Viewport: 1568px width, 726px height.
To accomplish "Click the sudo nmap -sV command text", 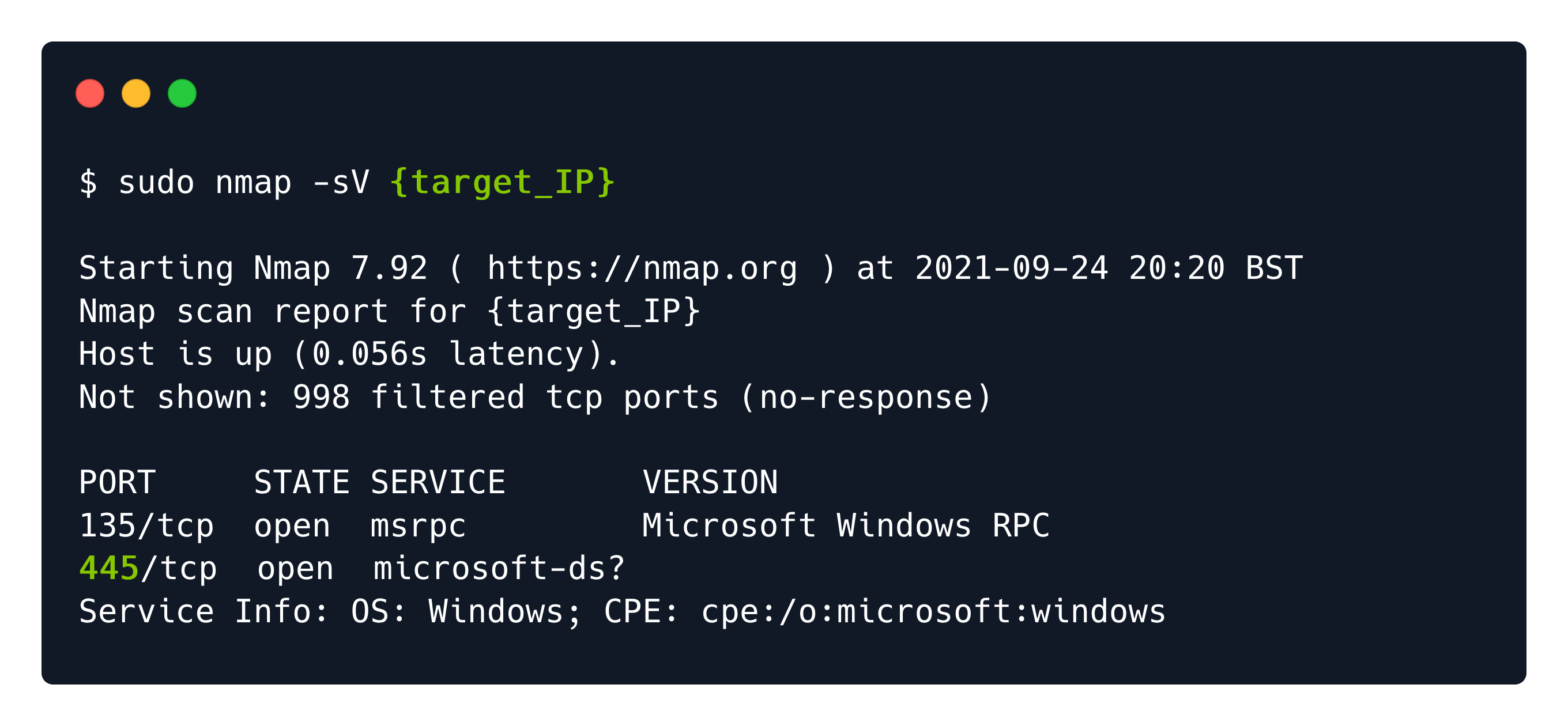I will [244, 183].
